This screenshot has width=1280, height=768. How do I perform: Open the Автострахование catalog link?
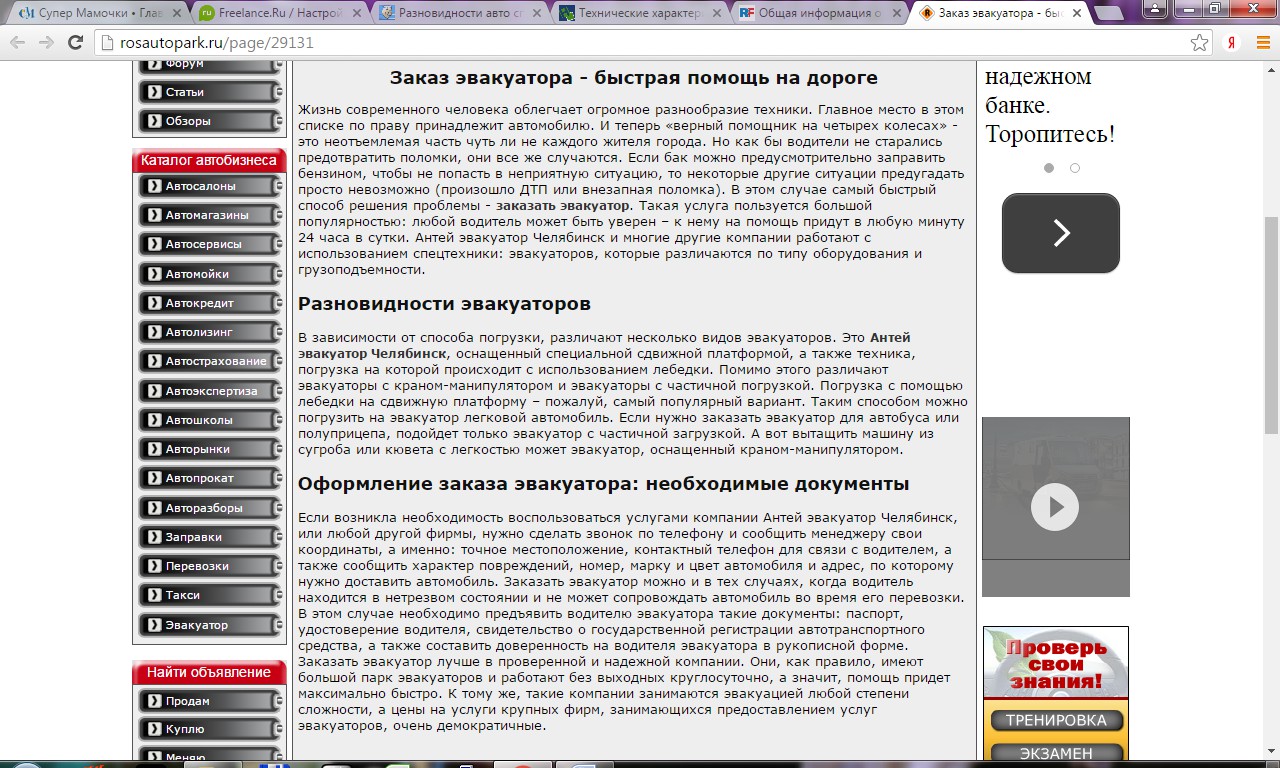[209, 361]
